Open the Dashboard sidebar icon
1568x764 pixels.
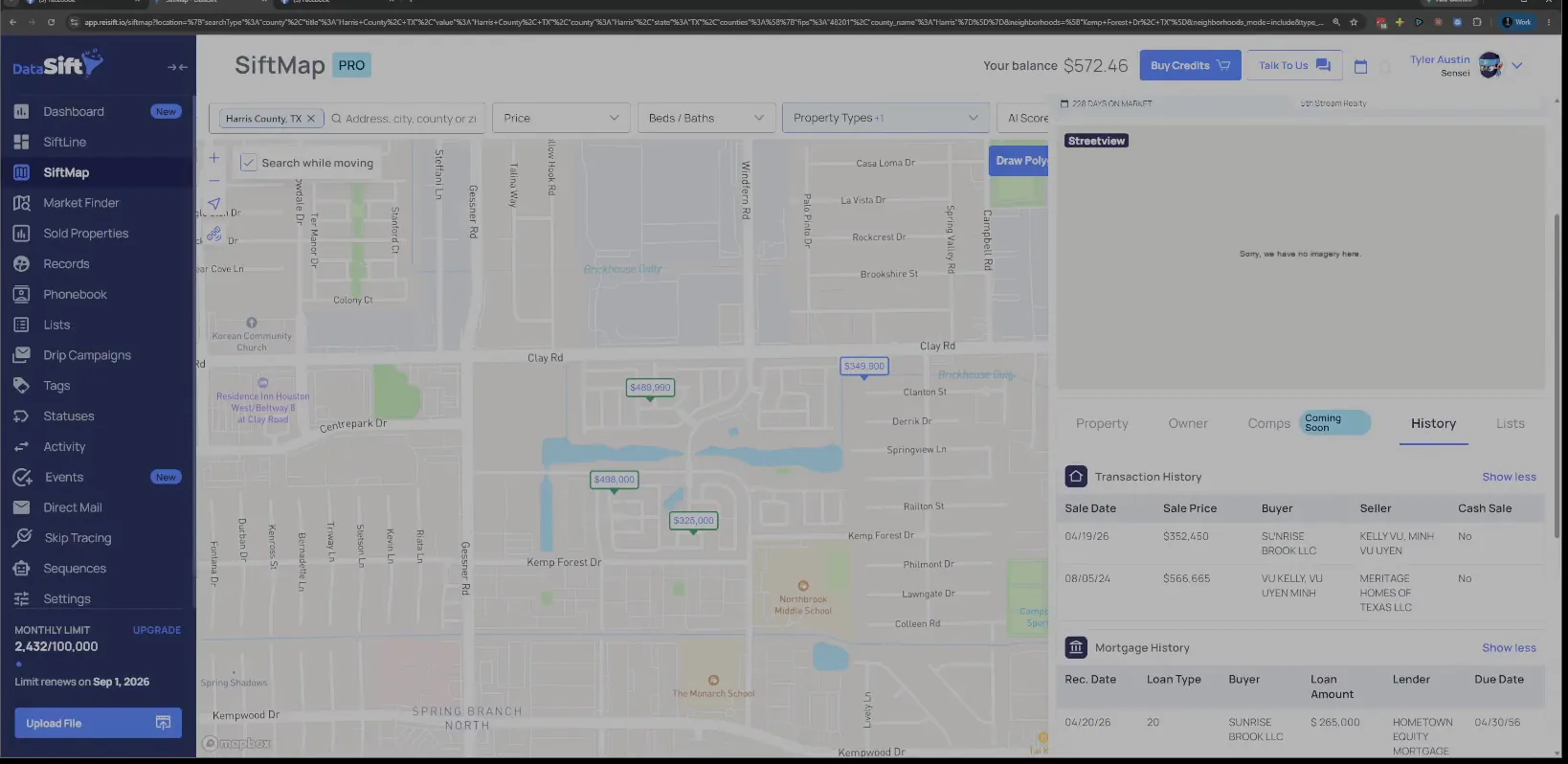tap(21, 111)
